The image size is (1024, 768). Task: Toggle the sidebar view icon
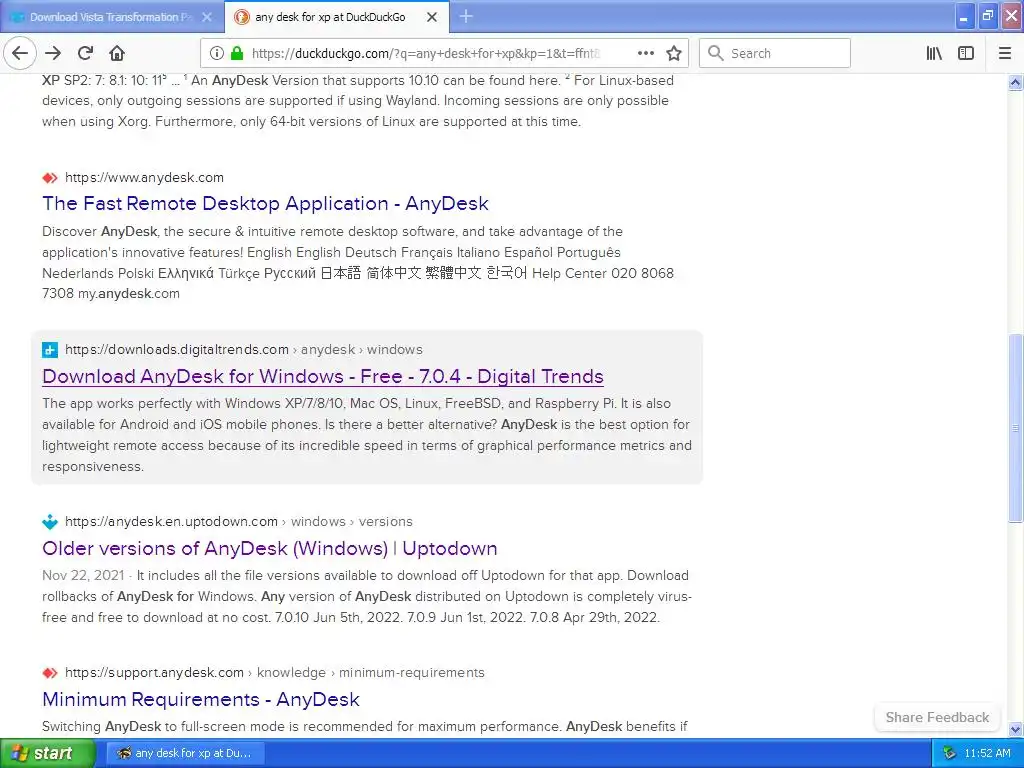pos(966,53)
